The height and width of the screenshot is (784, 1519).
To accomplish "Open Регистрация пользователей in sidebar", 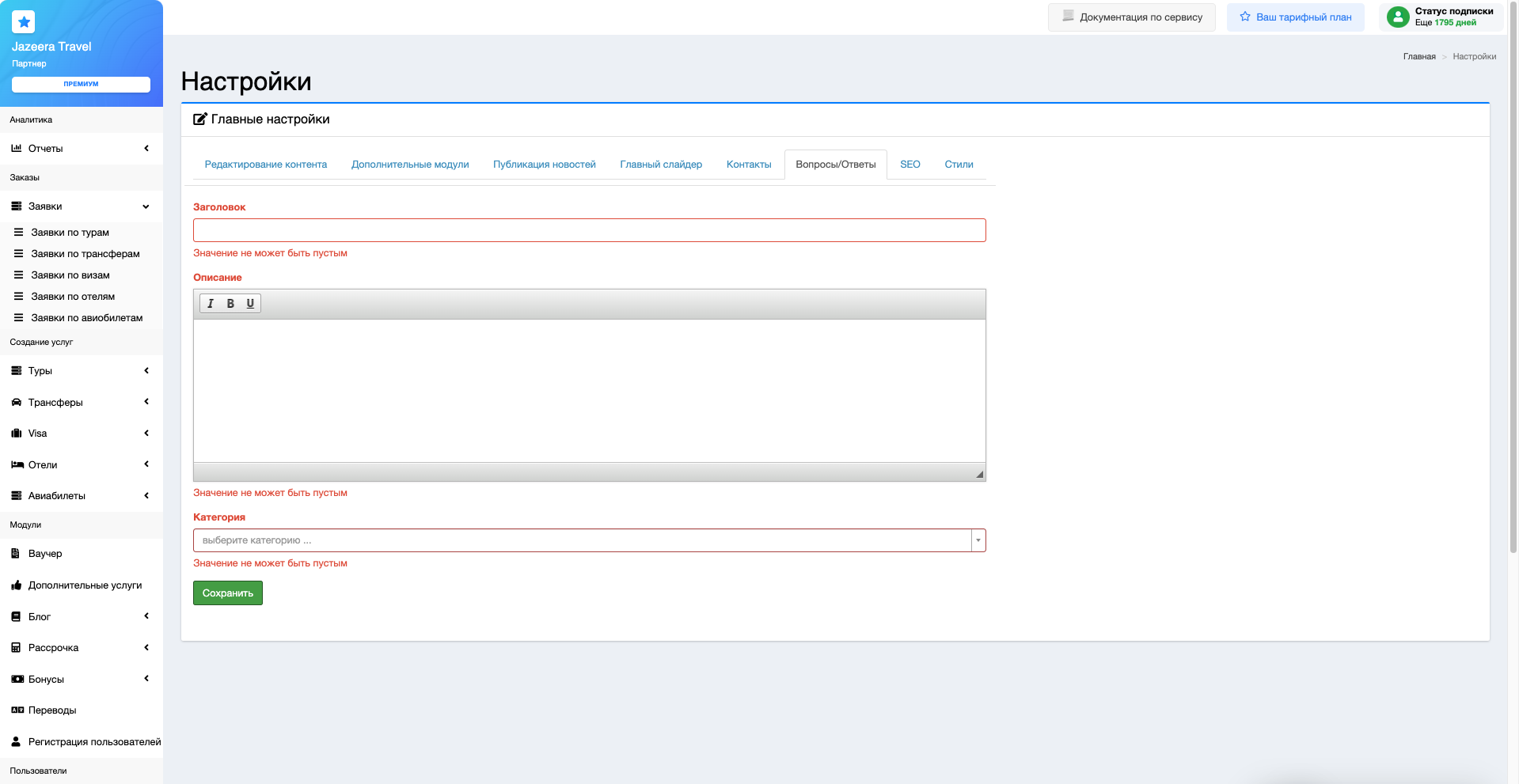I will click(94, 742).
